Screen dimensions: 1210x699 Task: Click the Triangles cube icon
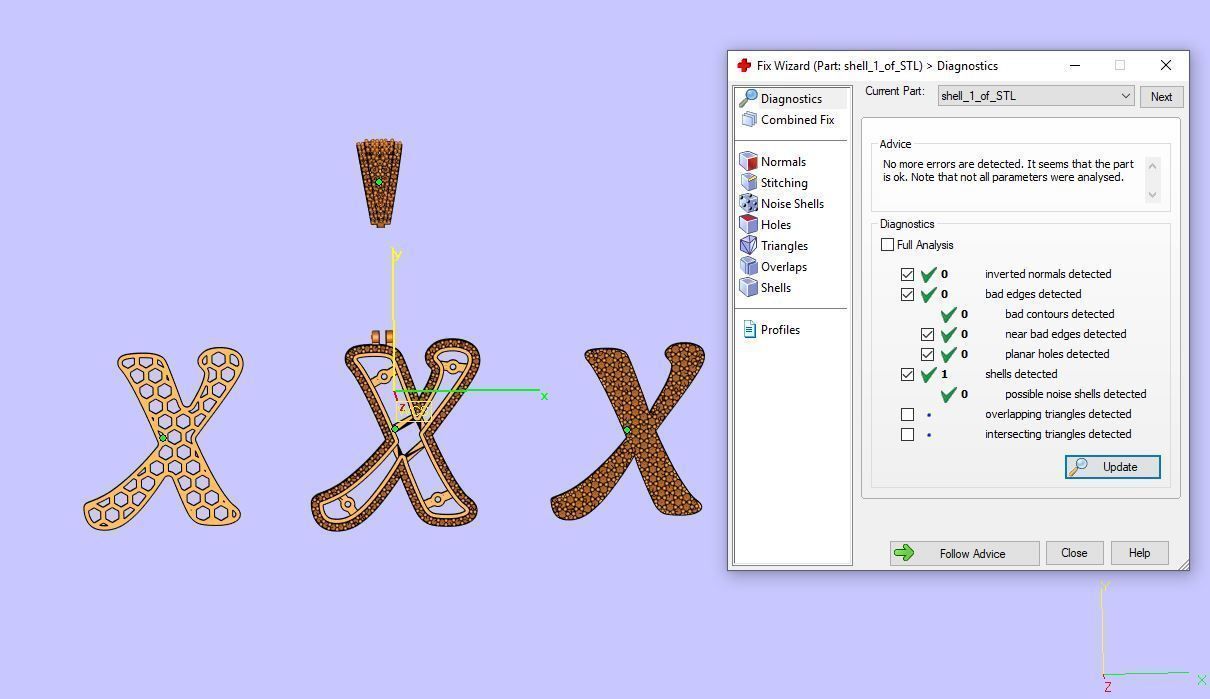point(748,245)
